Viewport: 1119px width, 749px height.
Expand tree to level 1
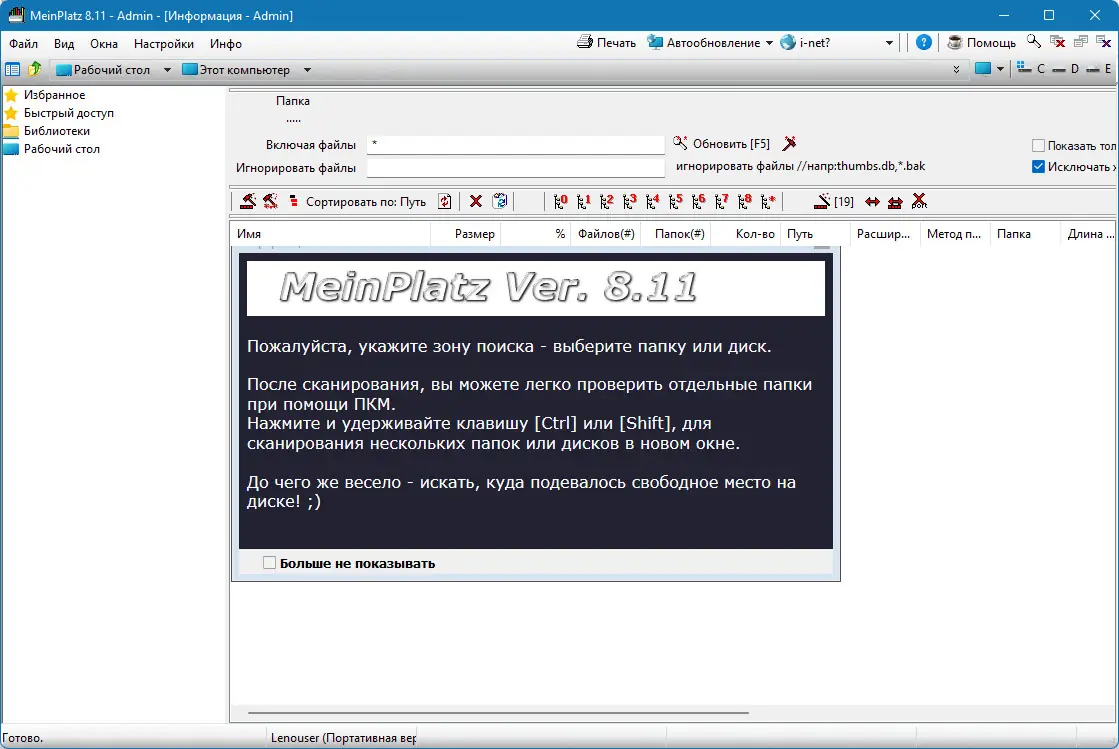point(584,202)
